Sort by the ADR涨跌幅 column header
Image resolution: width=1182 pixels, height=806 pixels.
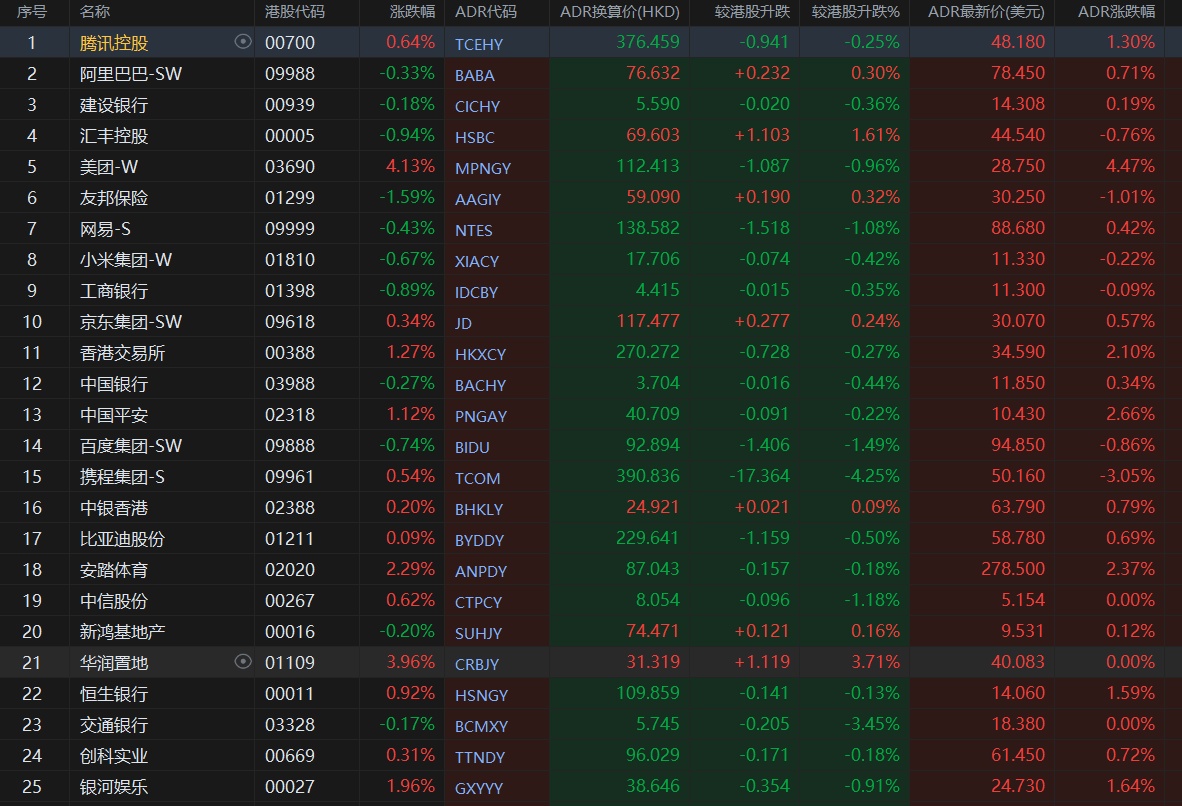pyautogui.click(x=1116, y=12)
